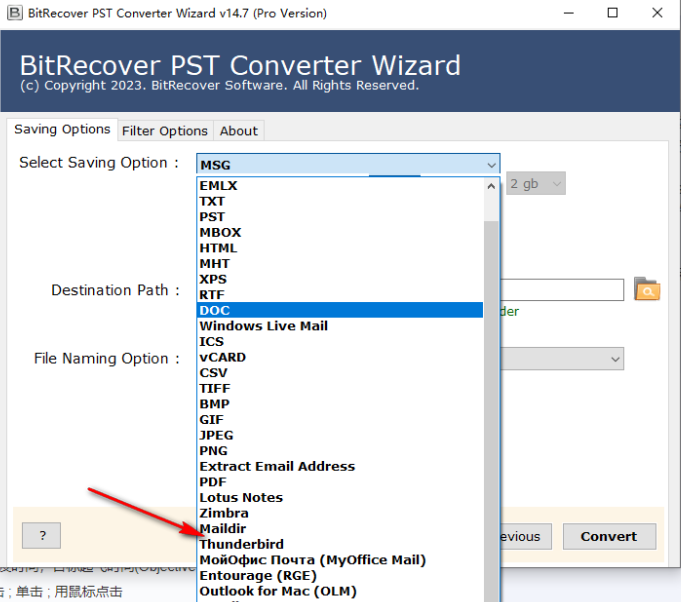Choose Extract Email Address option
681x602 pixels.
click(x=340, y=466)
